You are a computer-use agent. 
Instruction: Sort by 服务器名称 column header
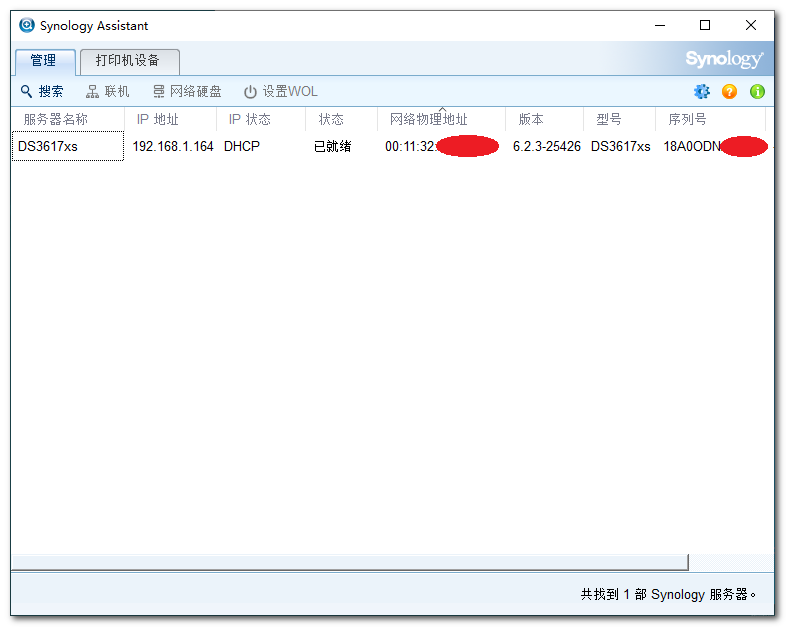(x=68, y=119)
